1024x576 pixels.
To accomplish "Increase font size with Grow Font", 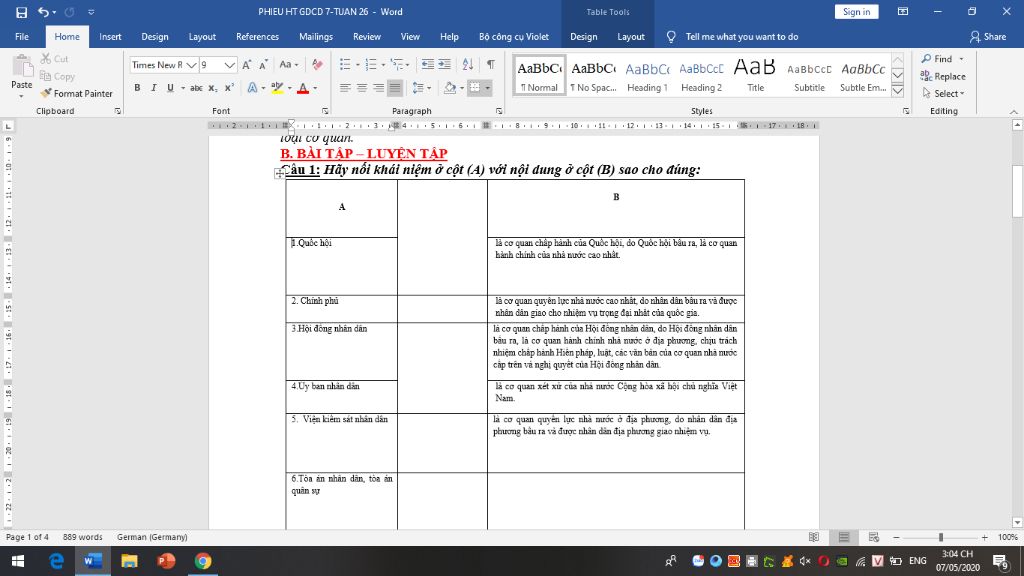I will (x=247, y=65).
